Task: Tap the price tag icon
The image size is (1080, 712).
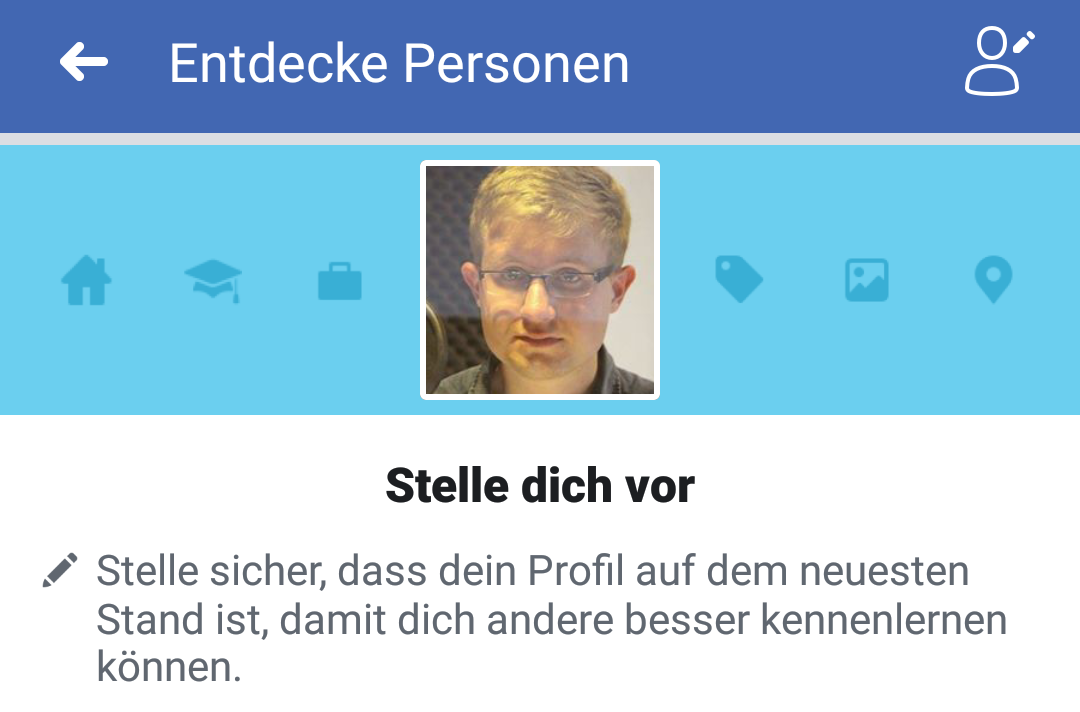Action: point(738,279)
